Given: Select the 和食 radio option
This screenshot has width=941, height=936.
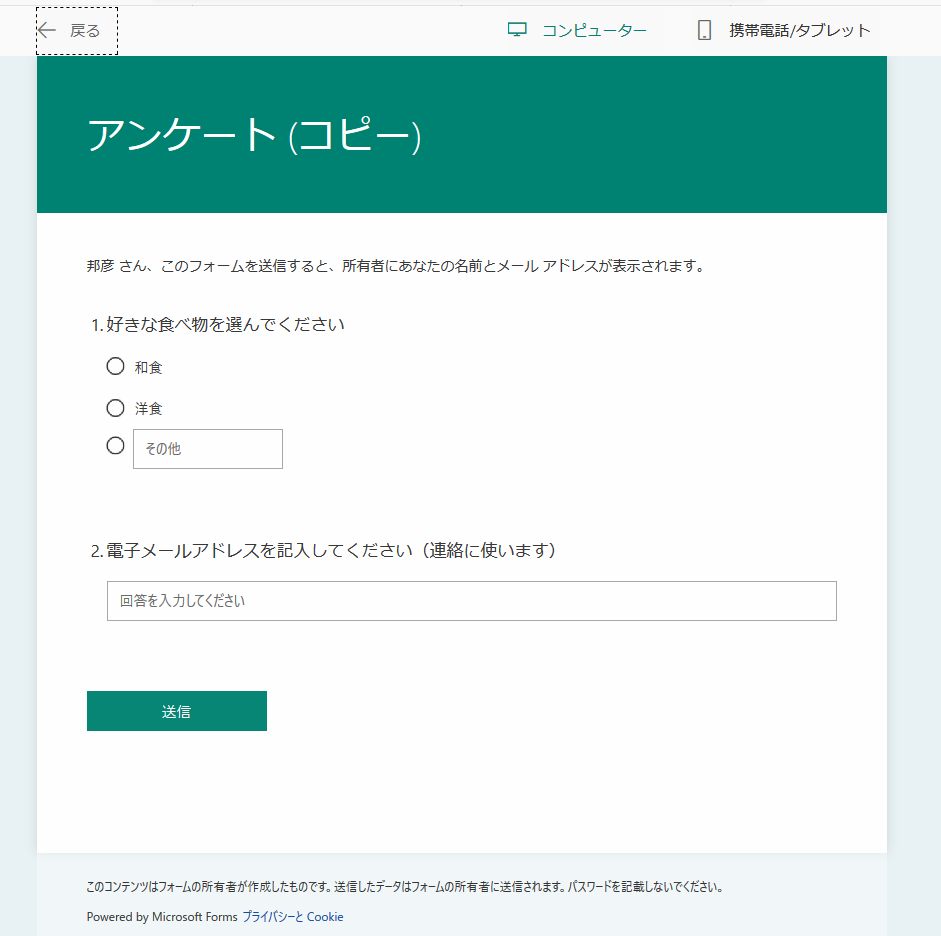Looking at the screenshot, I should click(115, 367).
